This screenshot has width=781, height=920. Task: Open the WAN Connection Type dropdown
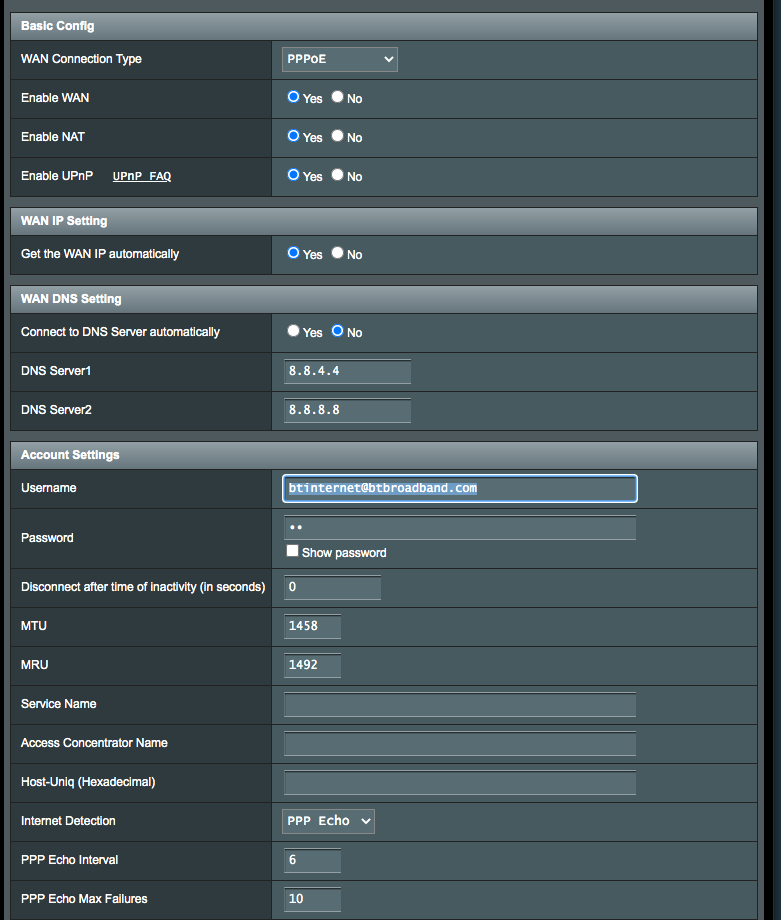click(340, 59)
